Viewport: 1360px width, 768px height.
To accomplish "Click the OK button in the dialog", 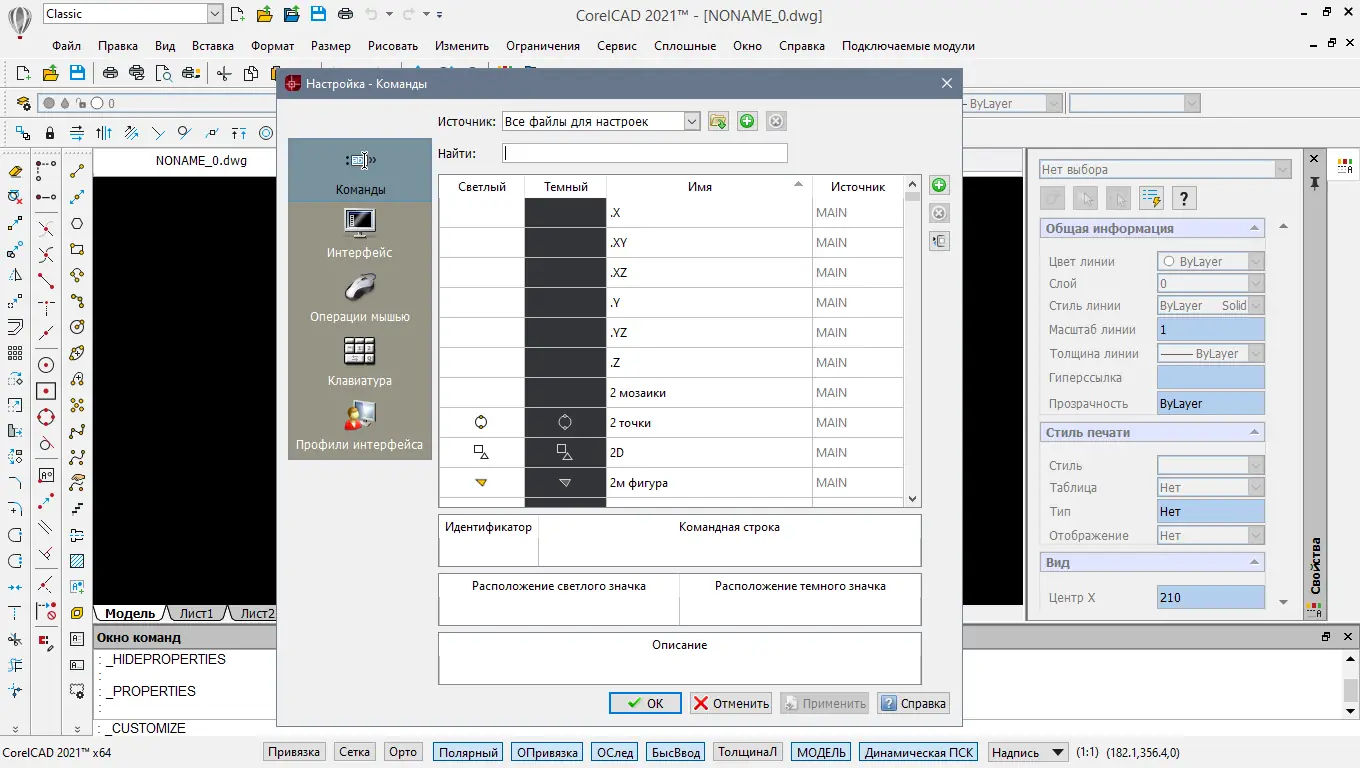I will coord(644,703).
